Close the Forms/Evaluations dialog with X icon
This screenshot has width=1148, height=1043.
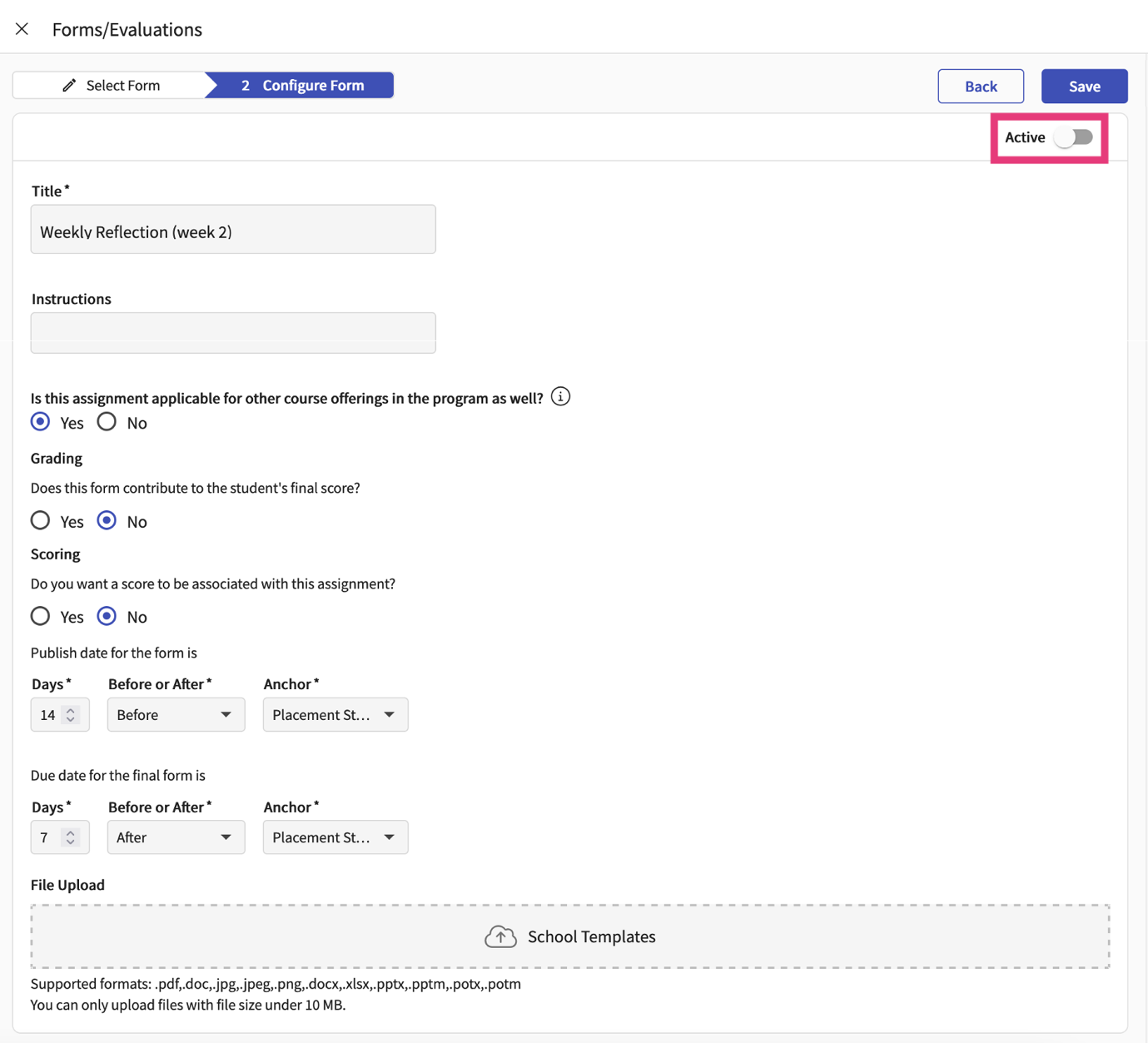point(22,29)
